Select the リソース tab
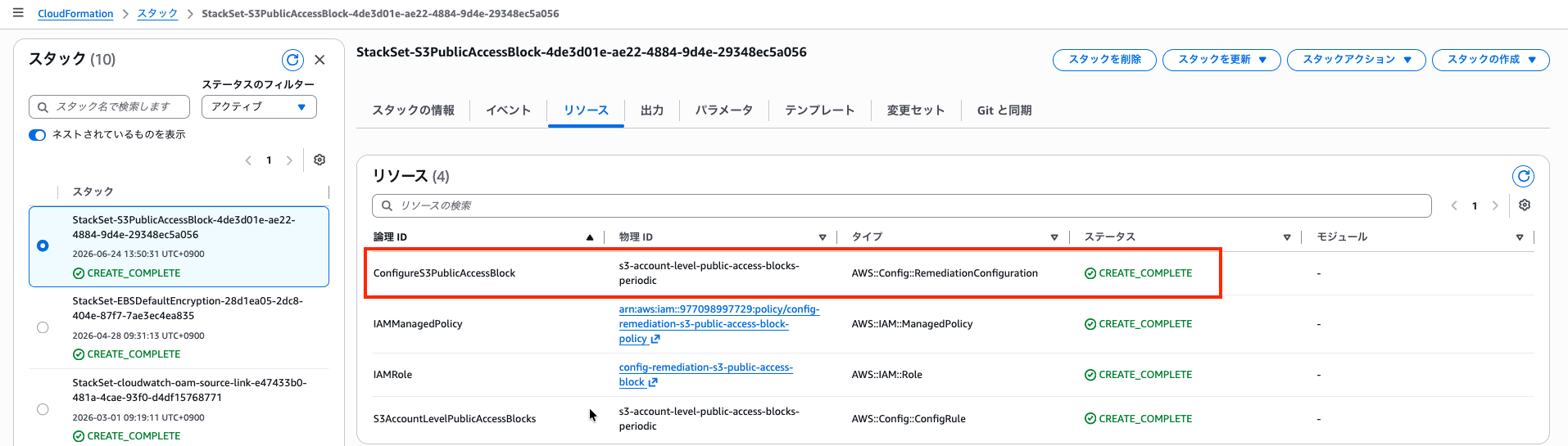Screen dimensions: 1568x446 586,110
